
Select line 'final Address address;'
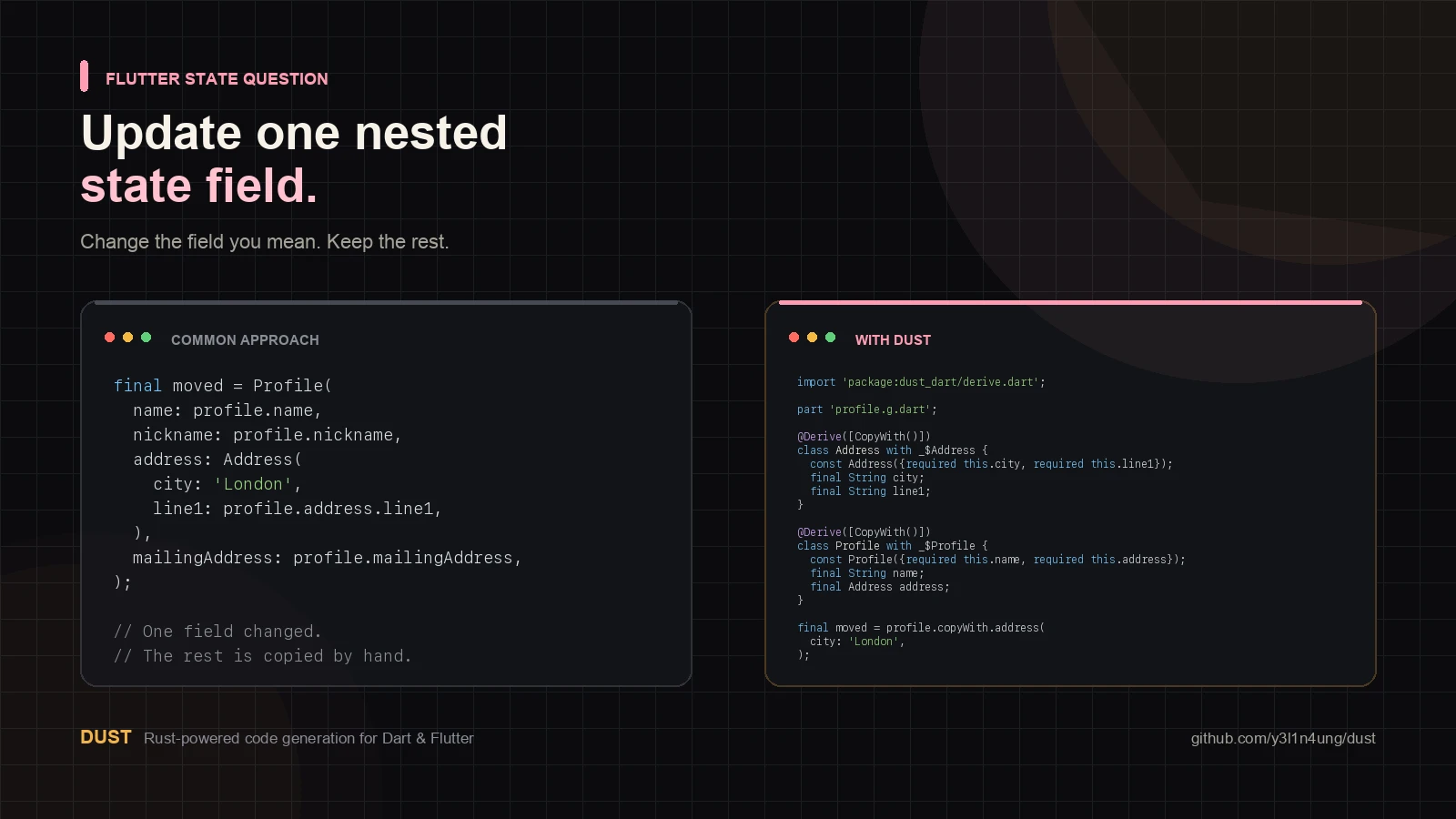coord(880,587)
